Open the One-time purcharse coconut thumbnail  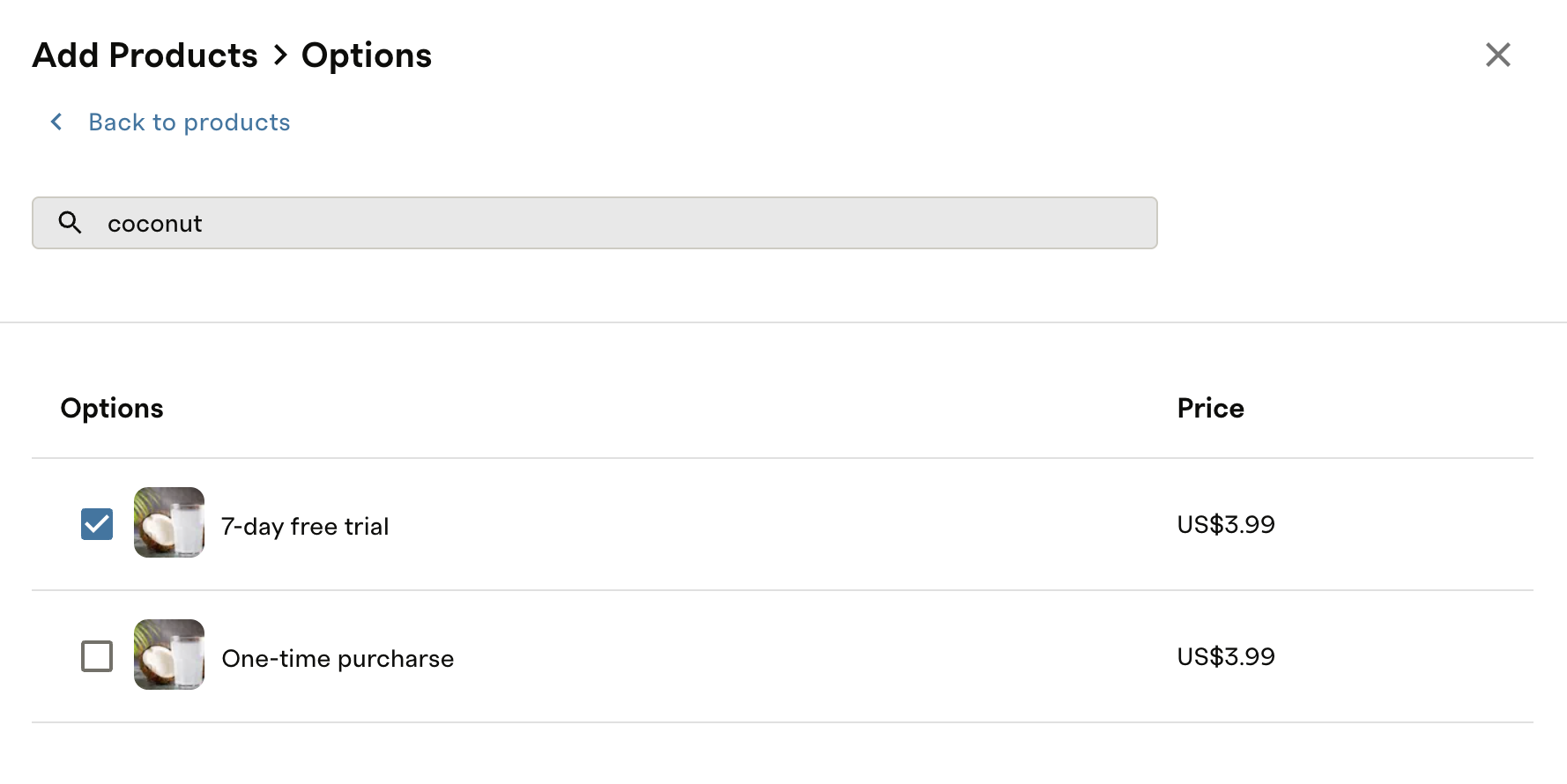pyautogui.click(x=169, y=655)
